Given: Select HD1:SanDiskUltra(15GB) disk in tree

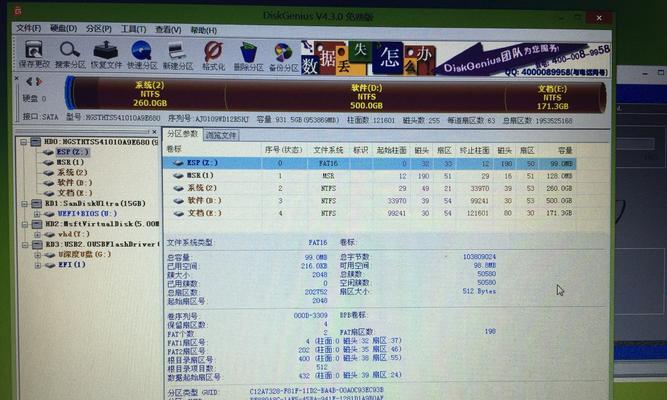Looking at the screenshot, I should pyautogui.click(x=95, y=203).
